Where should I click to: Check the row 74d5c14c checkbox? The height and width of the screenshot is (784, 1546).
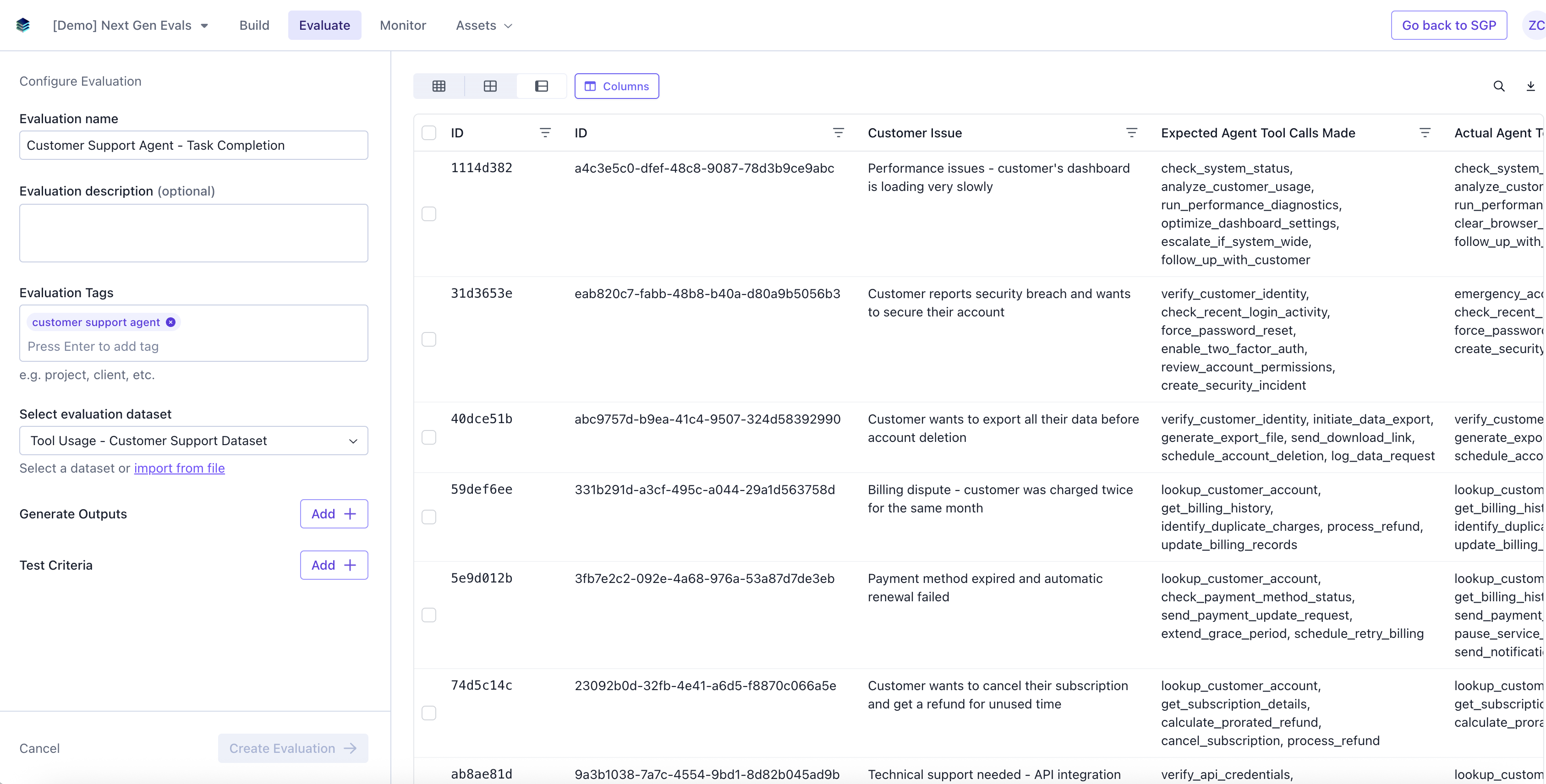tap(428, 713)
